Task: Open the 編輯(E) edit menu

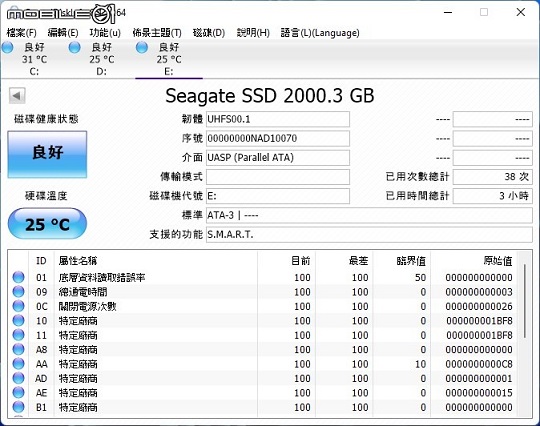Action: [63, 33]
